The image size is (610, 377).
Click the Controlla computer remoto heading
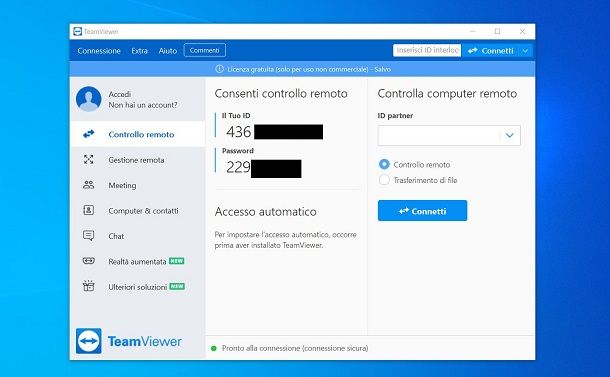pyautogui.click(x=447, y=94)
